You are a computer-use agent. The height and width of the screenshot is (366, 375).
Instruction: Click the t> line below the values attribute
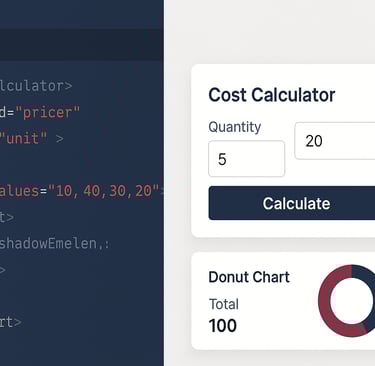point(7,217)
